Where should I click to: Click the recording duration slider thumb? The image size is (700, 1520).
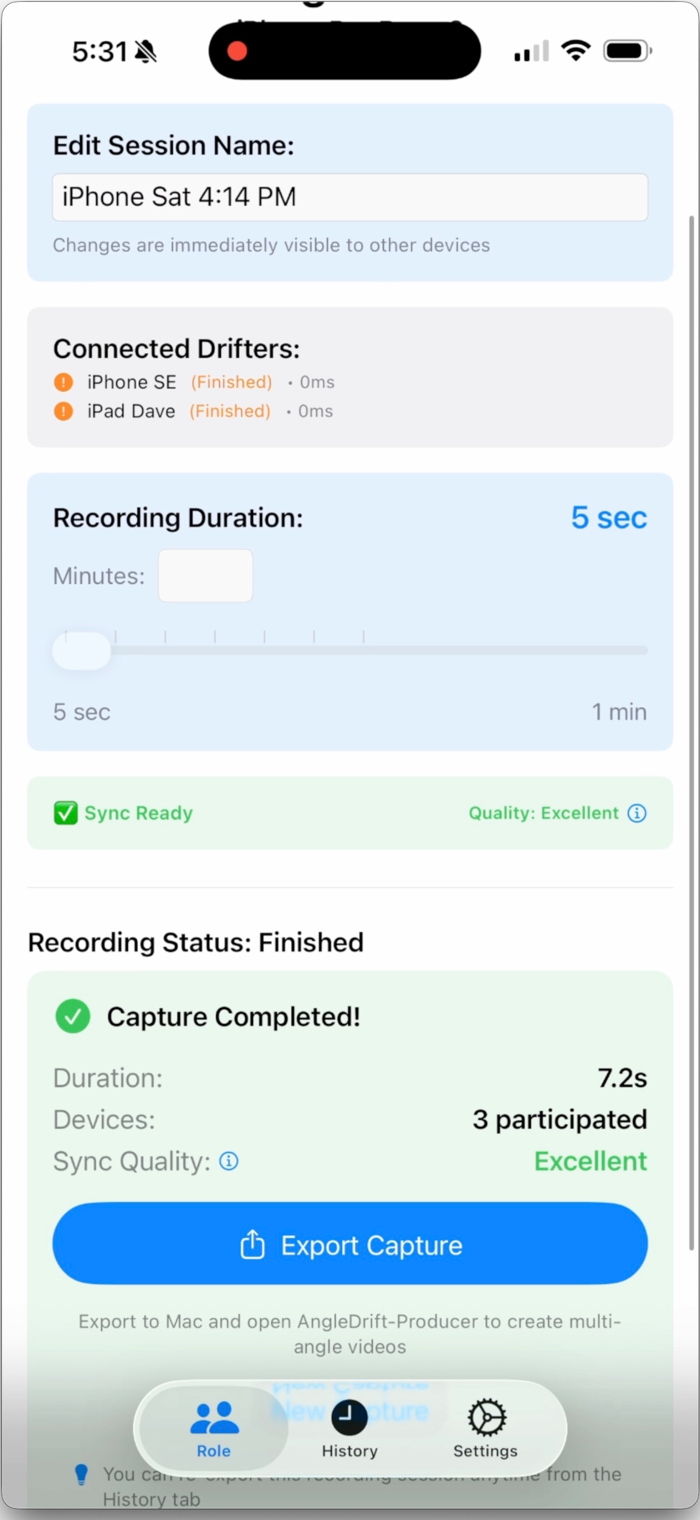coord(82,650)
